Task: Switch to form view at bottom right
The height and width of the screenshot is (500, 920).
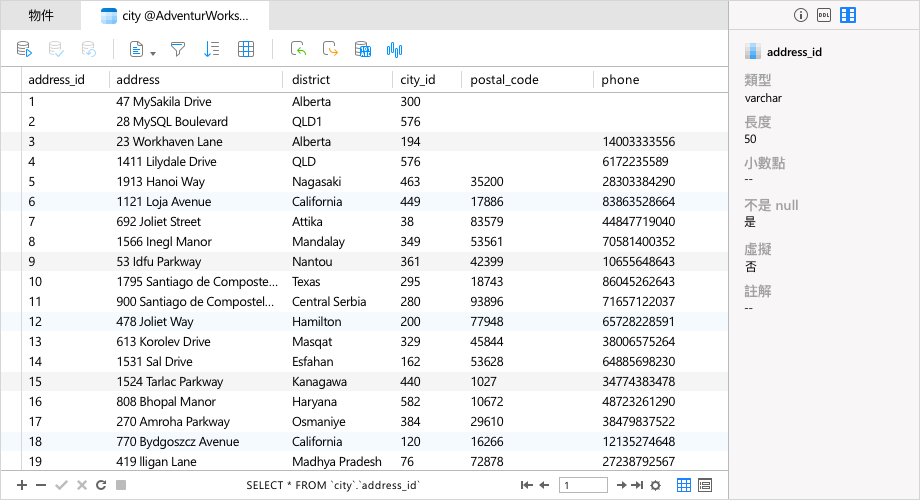Action: click(x=705, y=485)
